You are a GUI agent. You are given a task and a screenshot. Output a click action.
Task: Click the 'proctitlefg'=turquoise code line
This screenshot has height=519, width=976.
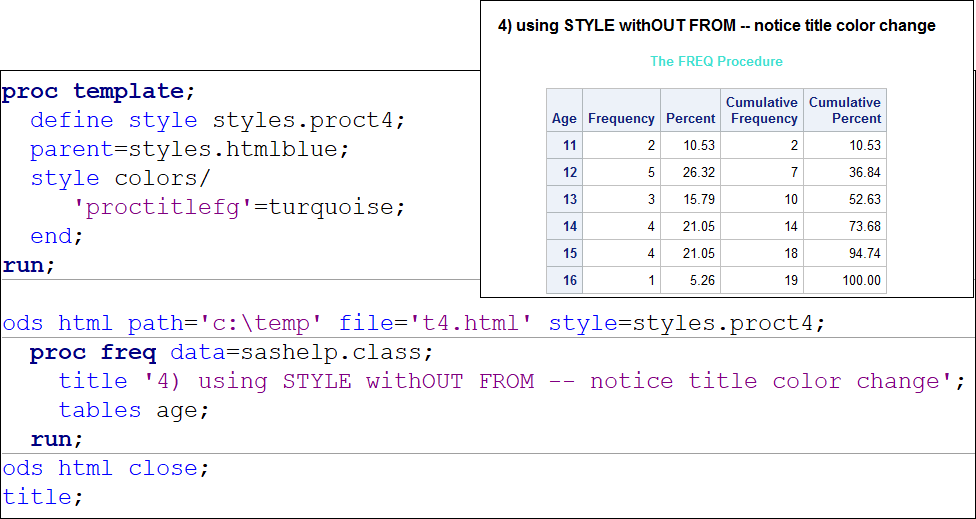tap(239, 208)
